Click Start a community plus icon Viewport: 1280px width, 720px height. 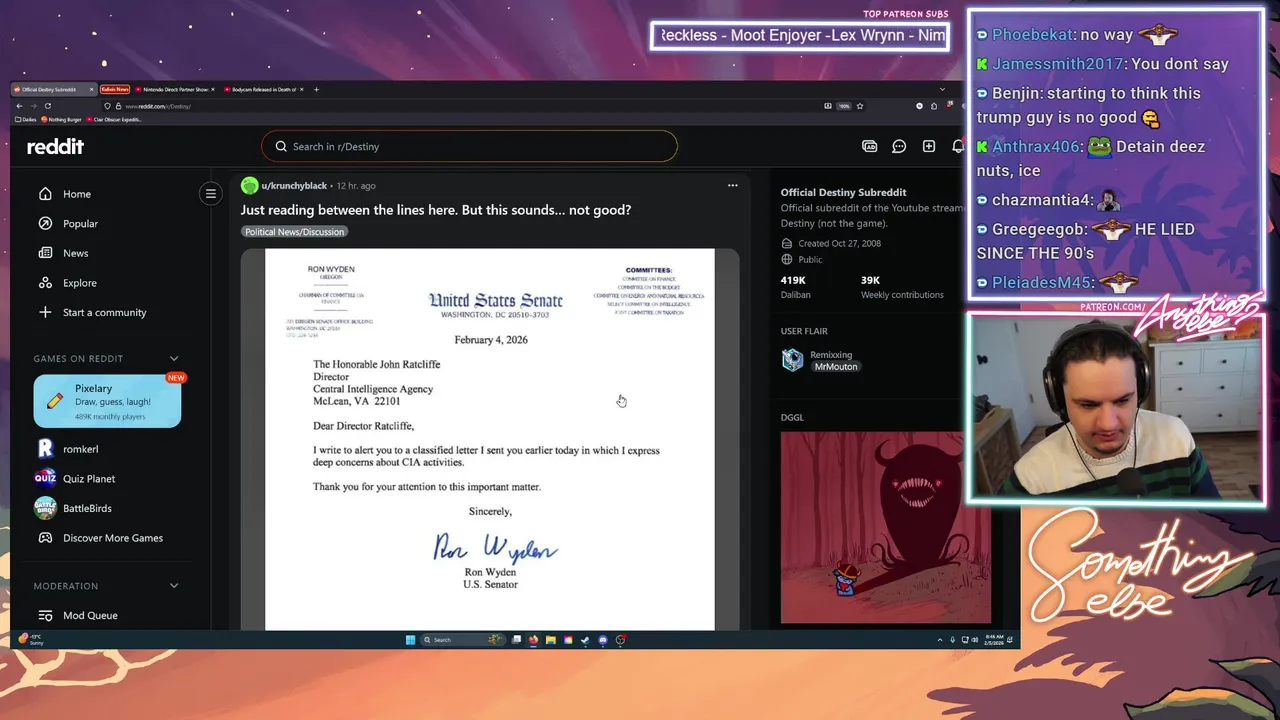[45, 312]
